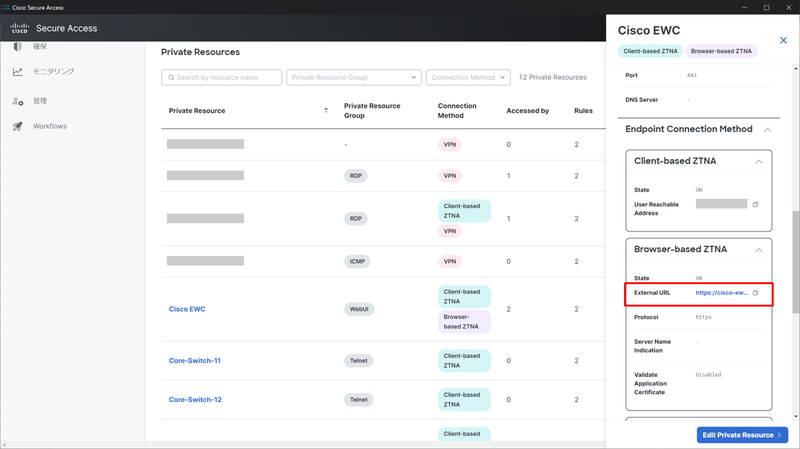Open the Core-Switch-12 resource link

click(x=195, y=400)
